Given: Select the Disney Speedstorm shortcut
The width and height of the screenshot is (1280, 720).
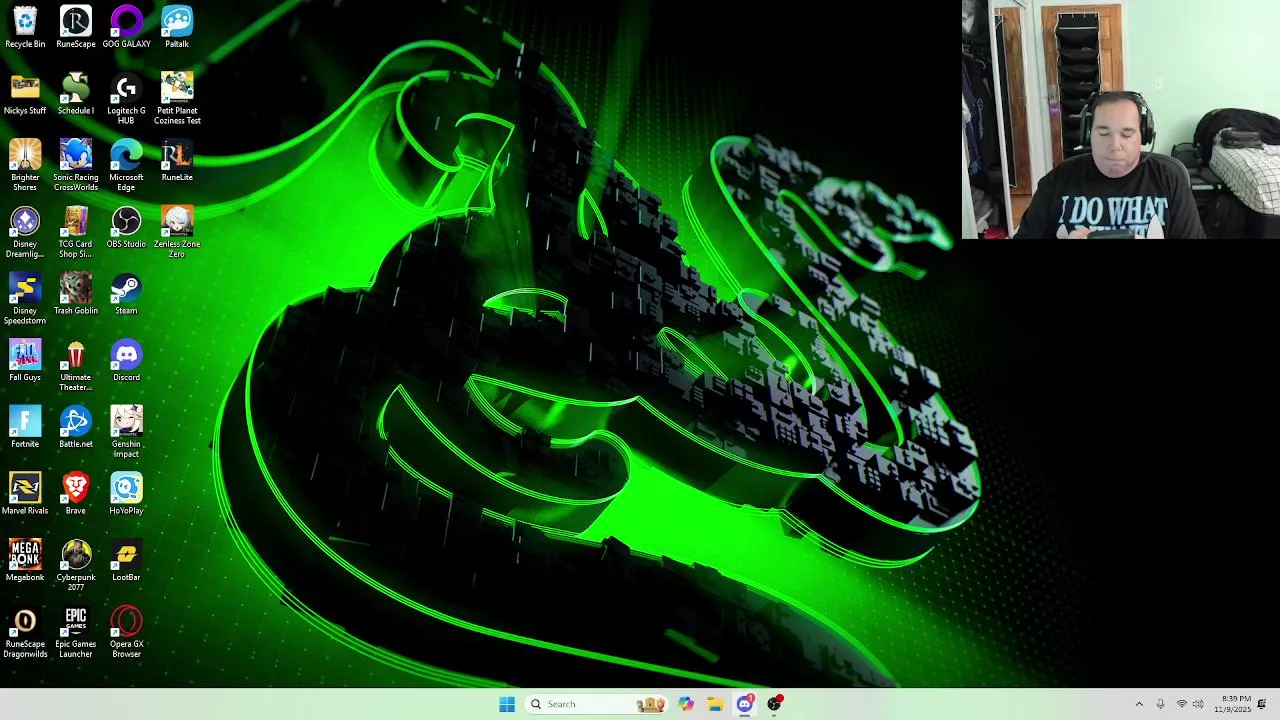Looking at the screenshot, I should pos(25,299).
